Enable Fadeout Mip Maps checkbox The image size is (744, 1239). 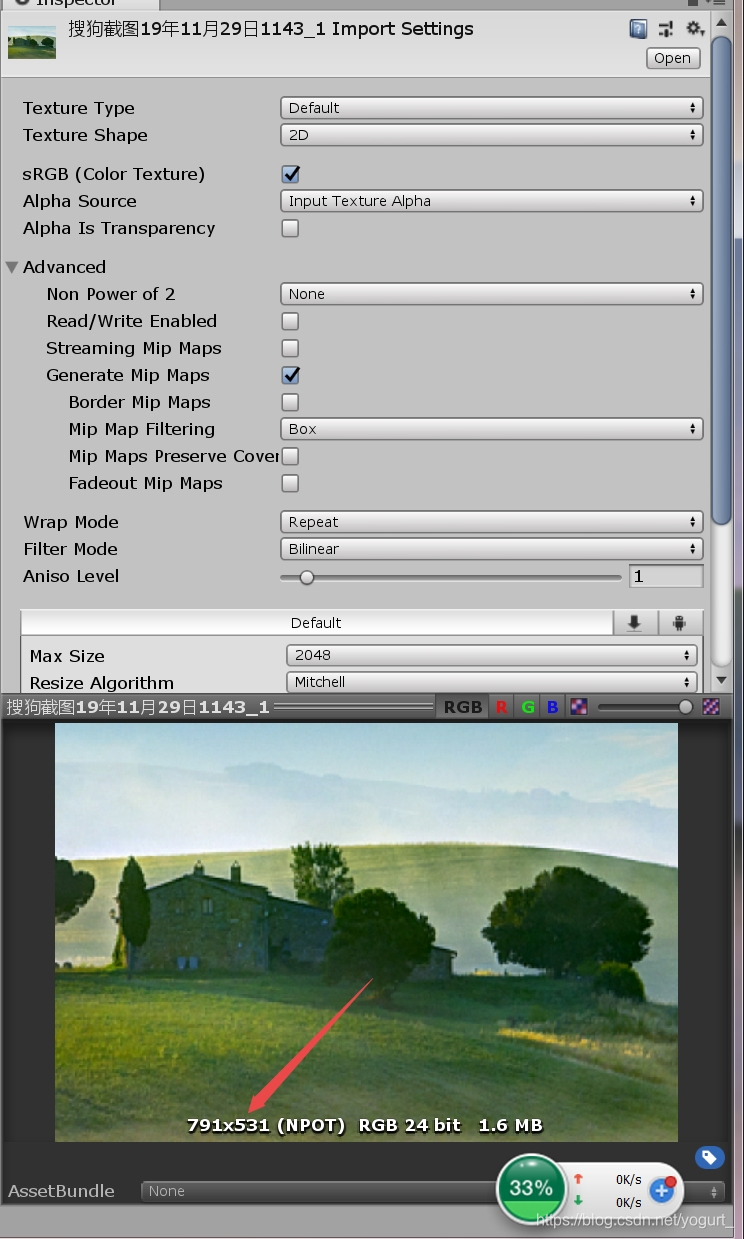coord(291,483)
